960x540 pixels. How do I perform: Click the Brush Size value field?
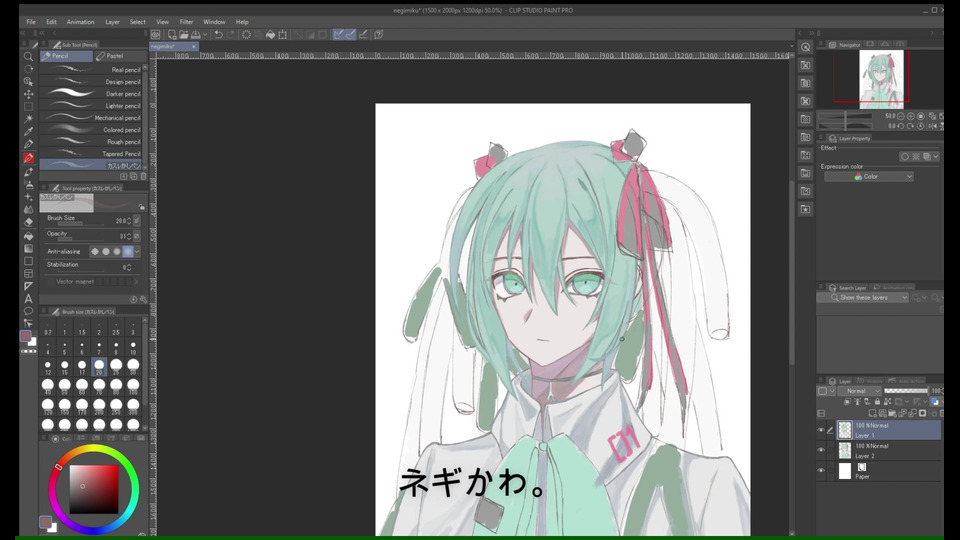click(x=120, y=220)
